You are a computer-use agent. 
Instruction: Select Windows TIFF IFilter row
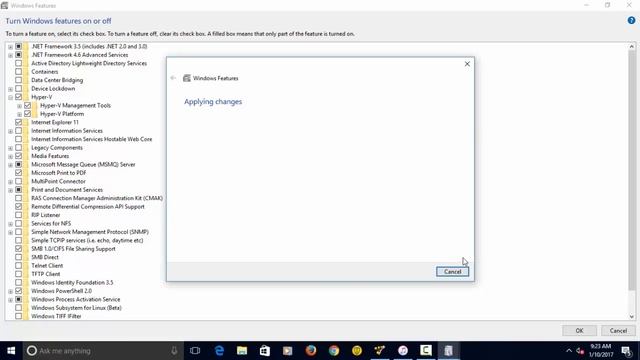click(56, 316)
